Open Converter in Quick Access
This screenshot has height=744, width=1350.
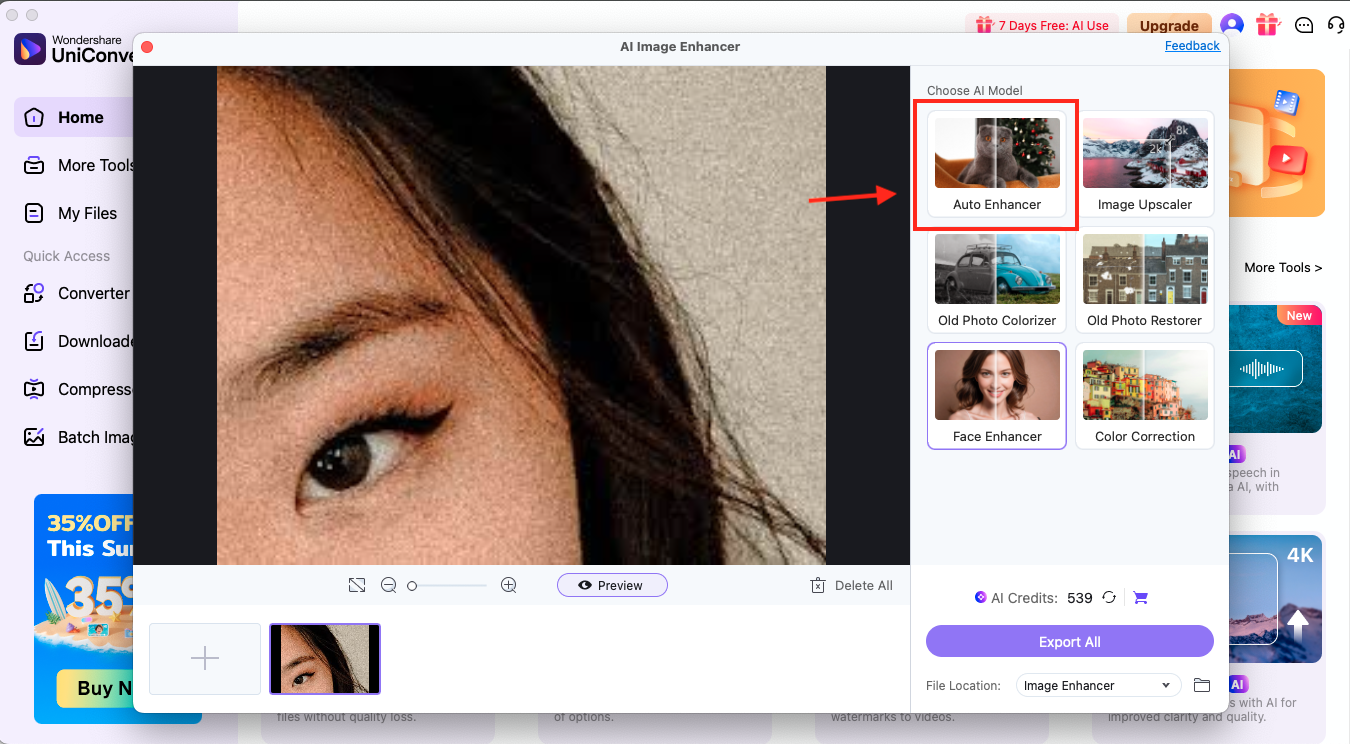click(x=75, y=293)
